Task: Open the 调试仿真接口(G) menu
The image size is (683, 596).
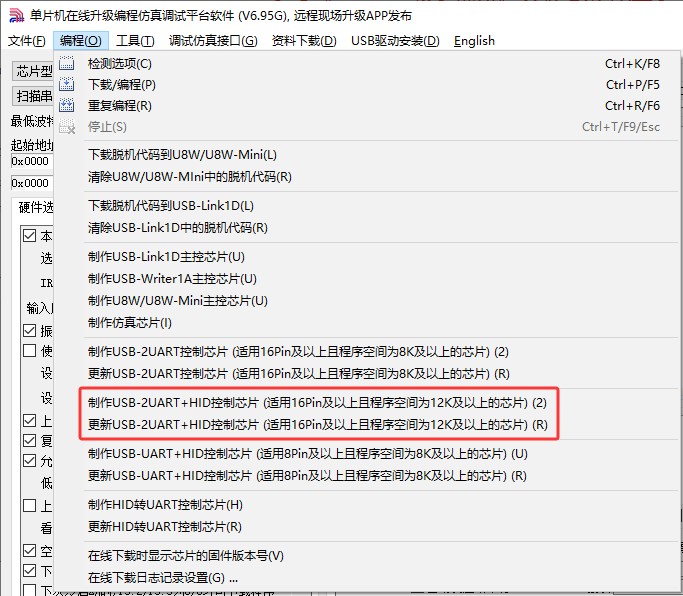Action: click(213, 41)
